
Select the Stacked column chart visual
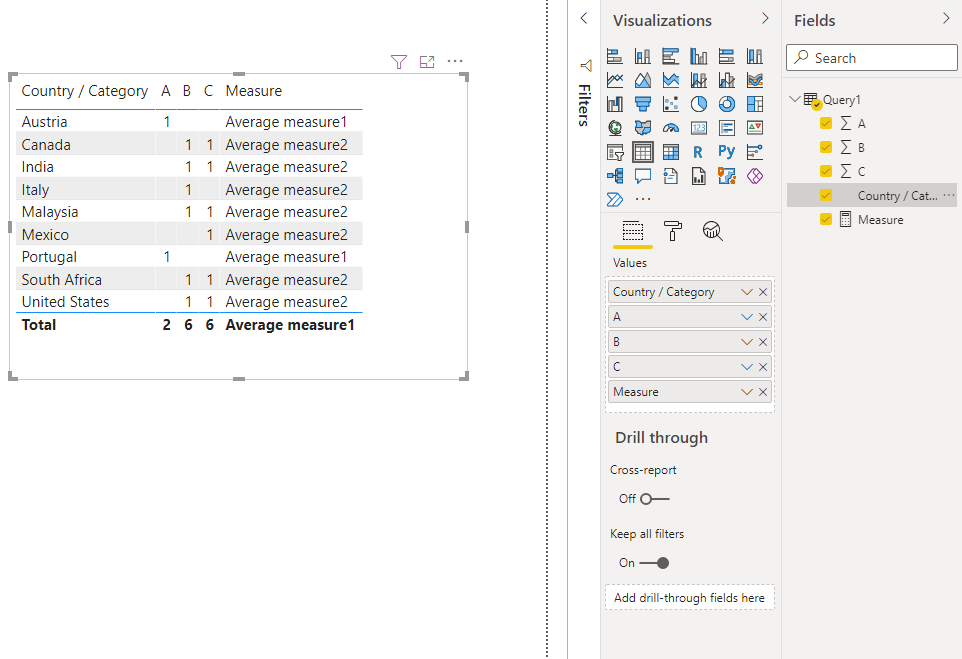(643, 56)
